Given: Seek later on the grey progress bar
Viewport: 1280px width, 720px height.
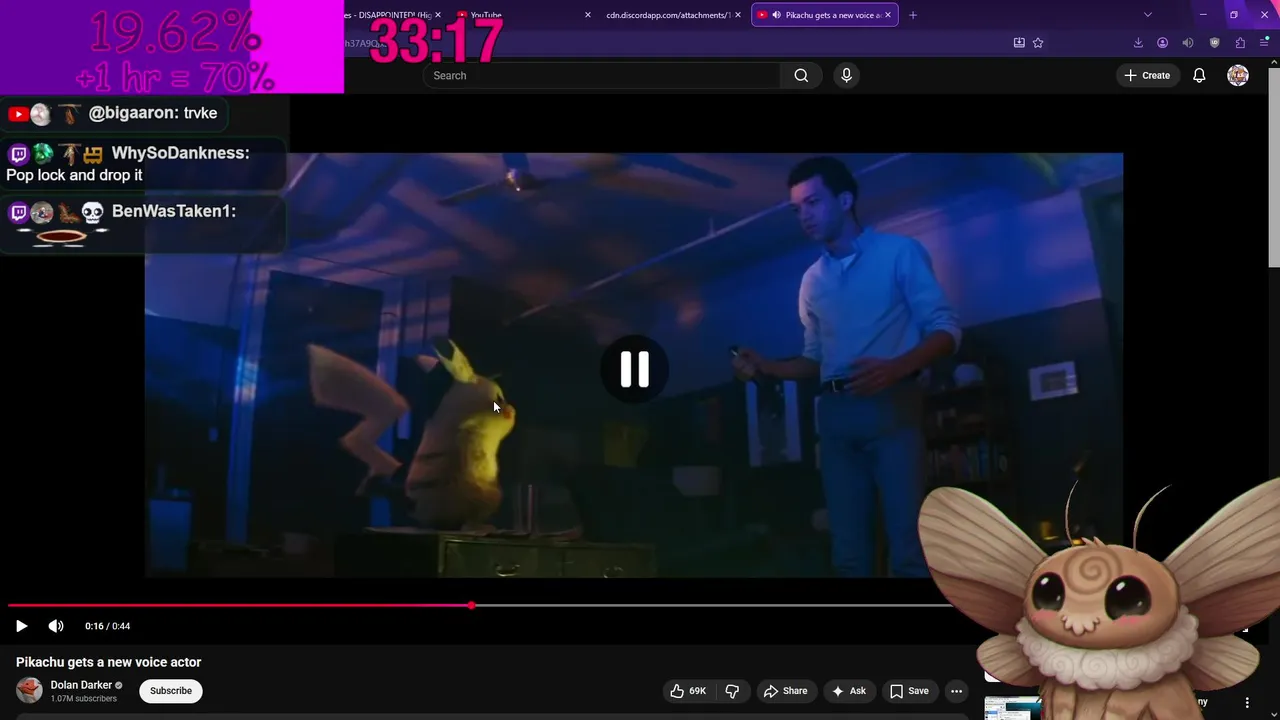Looking at the screenshot, I should tap(712, 605).
